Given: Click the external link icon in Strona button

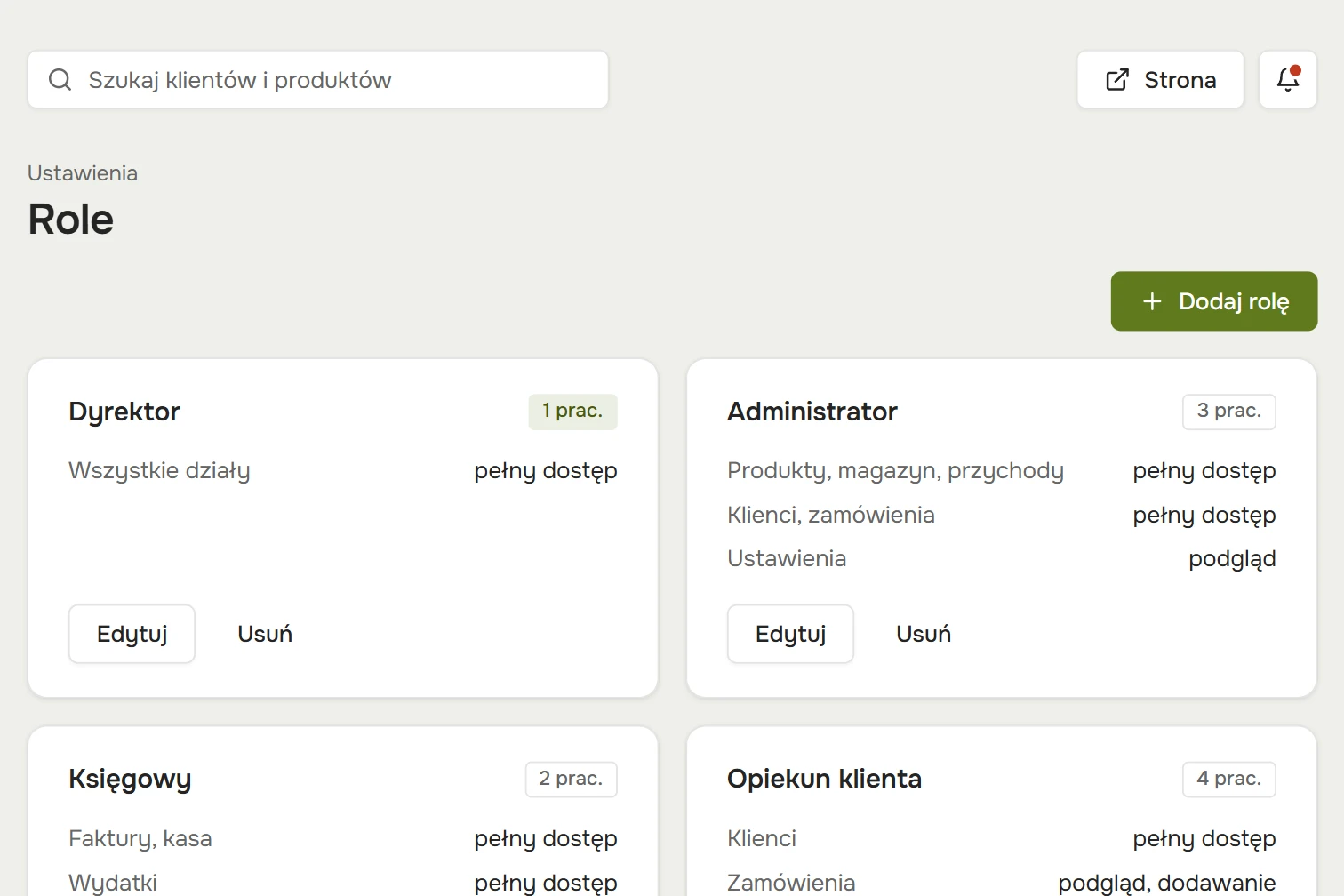Looking at the screenshot, I should pyautogui.click(x=1117, y=80).
